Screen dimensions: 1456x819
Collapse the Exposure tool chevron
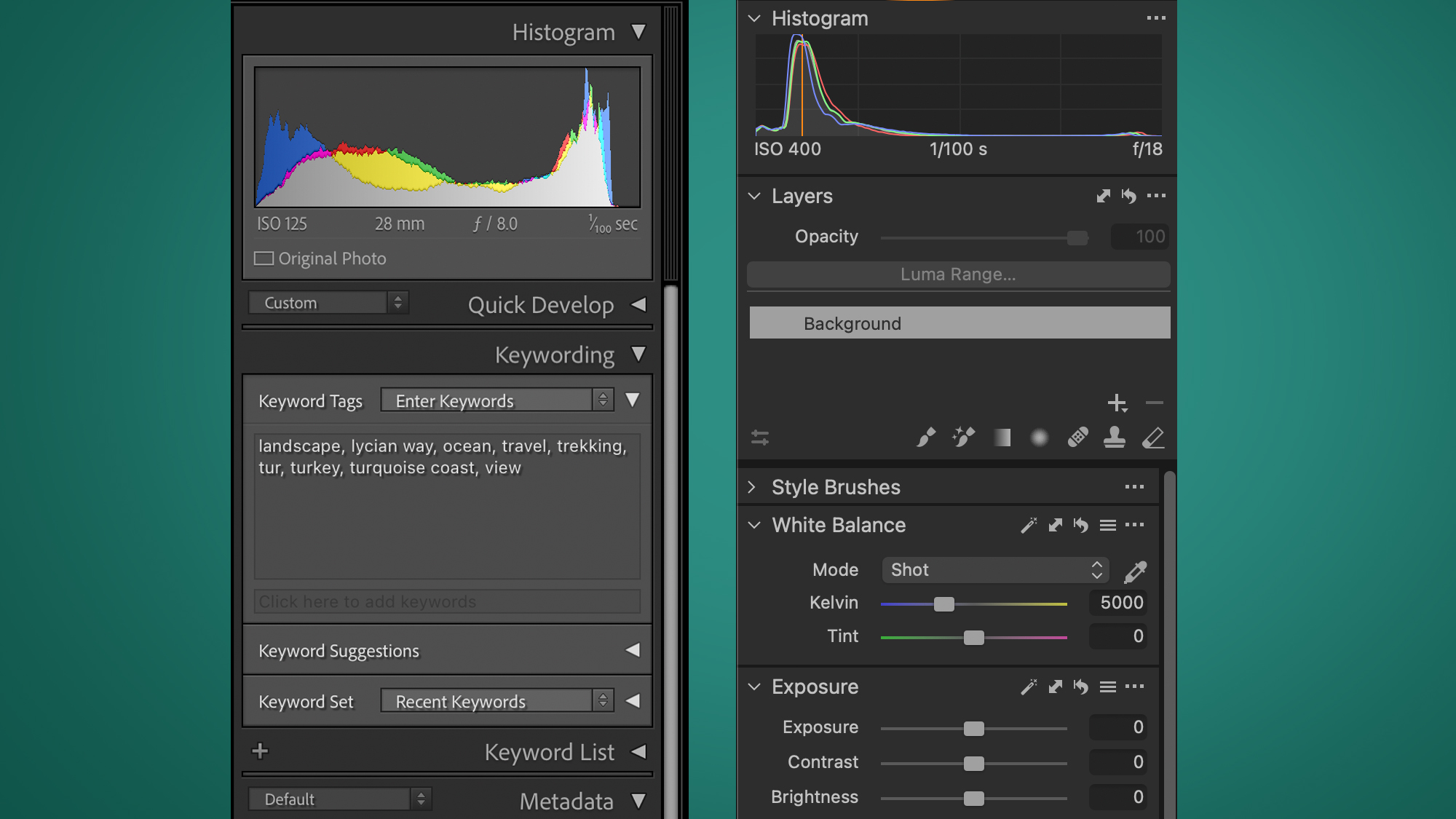754,687
